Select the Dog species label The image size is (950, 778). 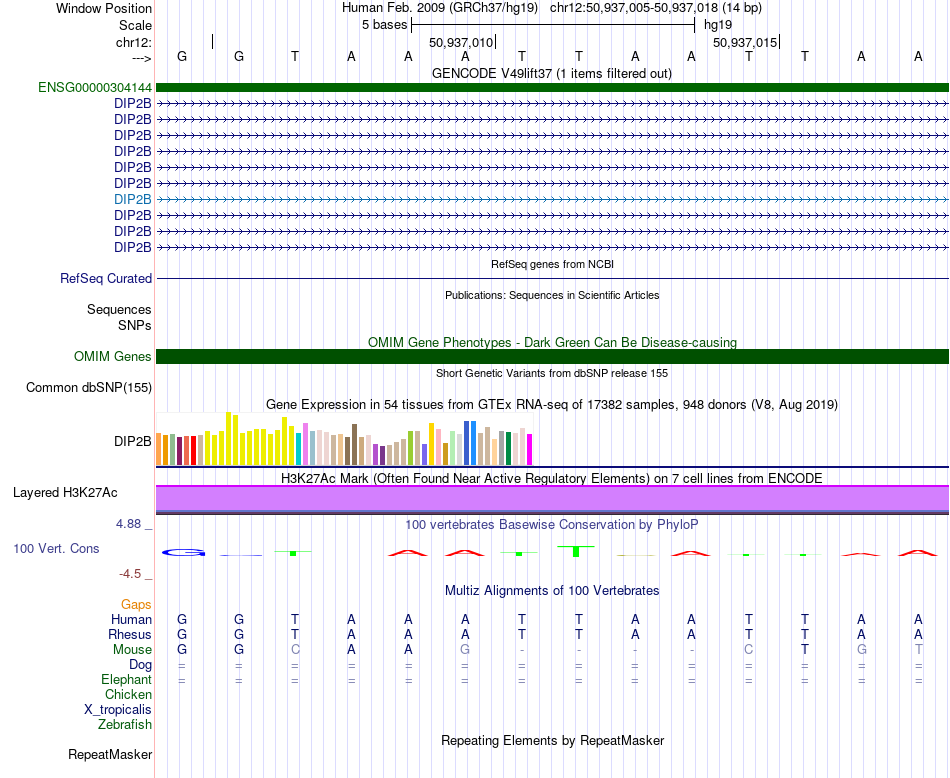coord(141,665)
